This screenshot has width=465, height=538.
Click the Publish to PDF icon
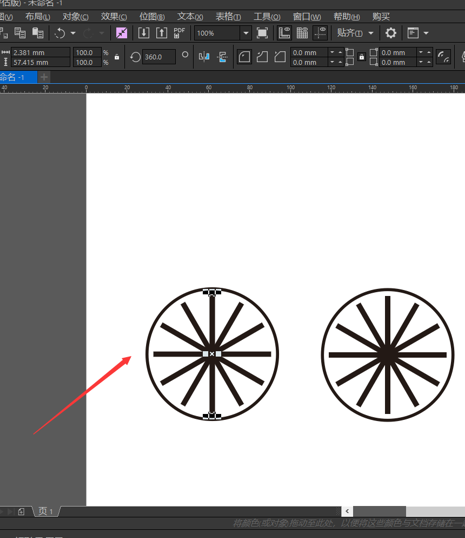click(x=179, y=33)
